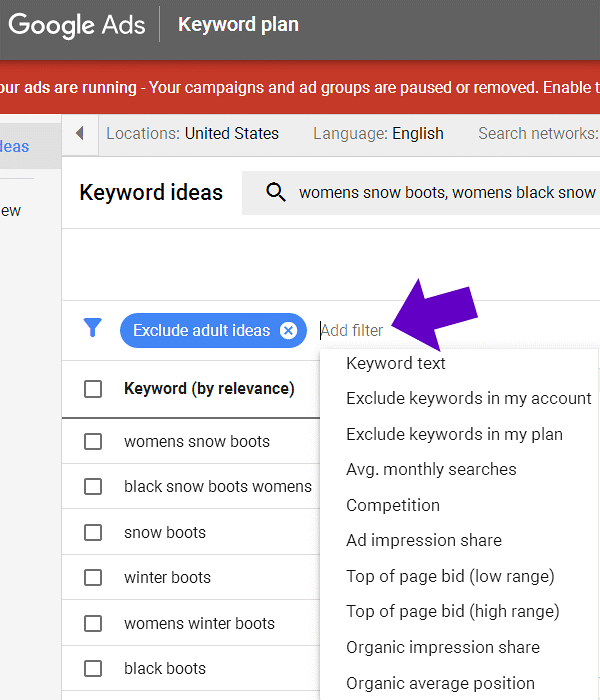Image resolution: width=600 pixels, height=700 pixels.
Task: Collapse the left sidebar with arrow
Action: coord(80,134)
